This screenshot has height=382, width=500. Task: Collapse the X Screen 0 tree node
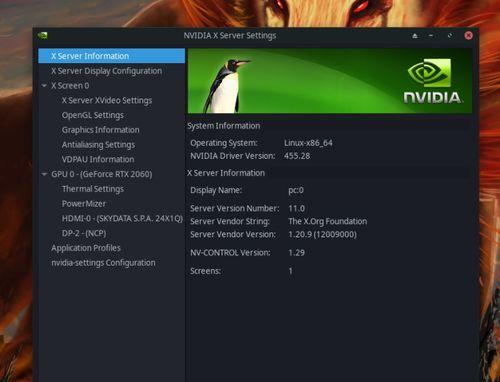tap(44, 86)
